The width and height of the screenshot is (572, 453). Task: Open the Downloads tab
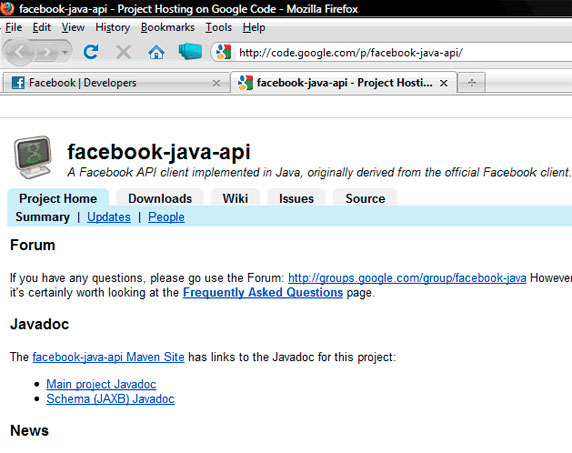160,198
